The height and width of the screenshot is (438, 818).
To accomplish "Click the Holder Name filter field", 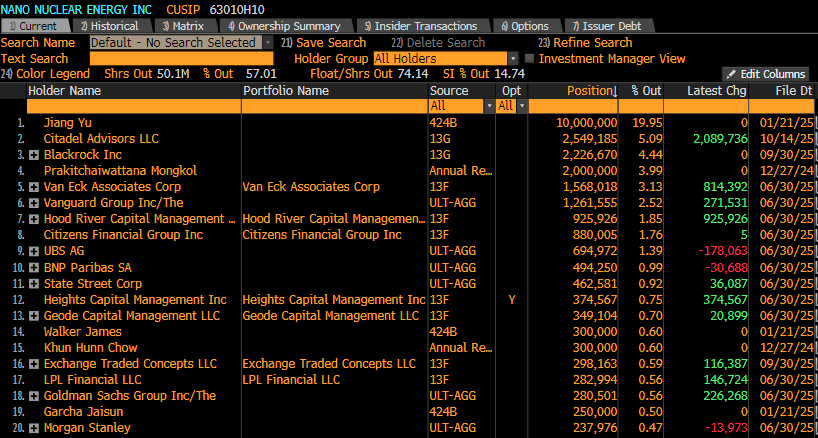I will pos(134,106).
